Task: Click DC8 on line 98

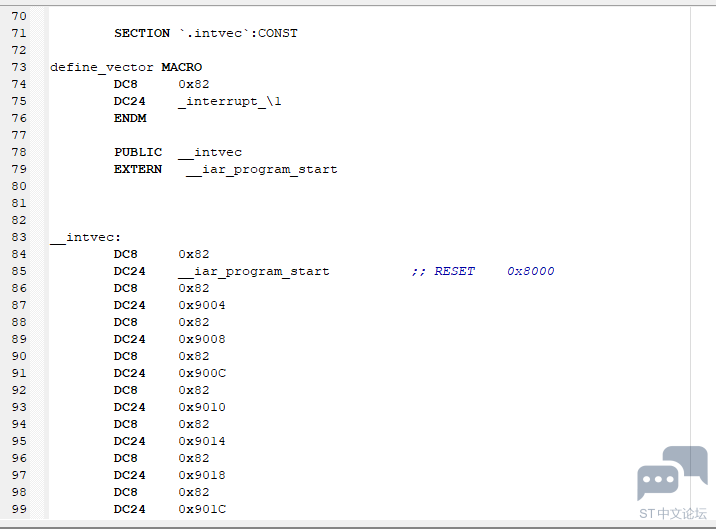Action: pyautogui.click(x=126, y=492)
